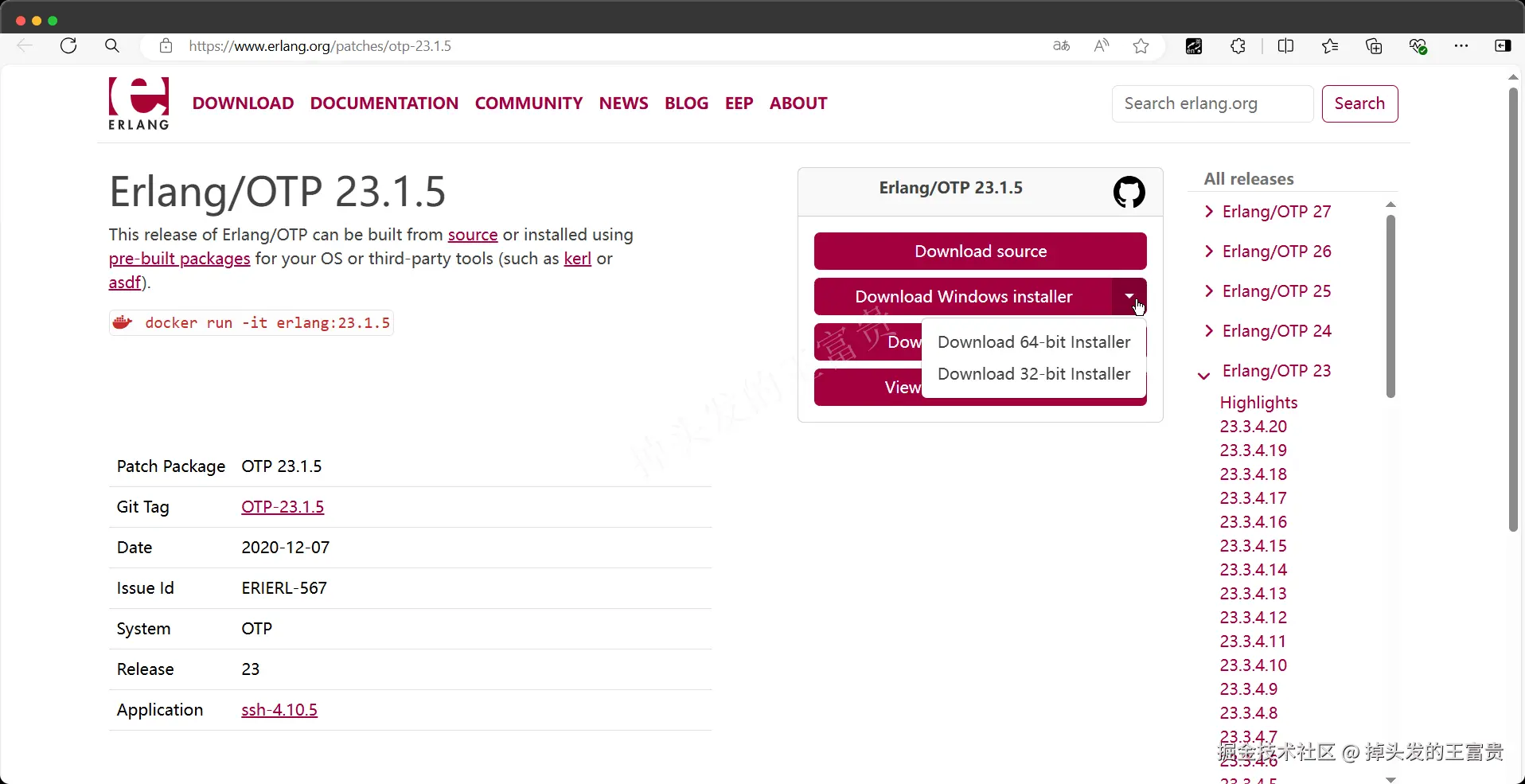Open the DOCUMENTATION nav item
This screenshot has width=1525, height=784.
click(x=384, y=103)
